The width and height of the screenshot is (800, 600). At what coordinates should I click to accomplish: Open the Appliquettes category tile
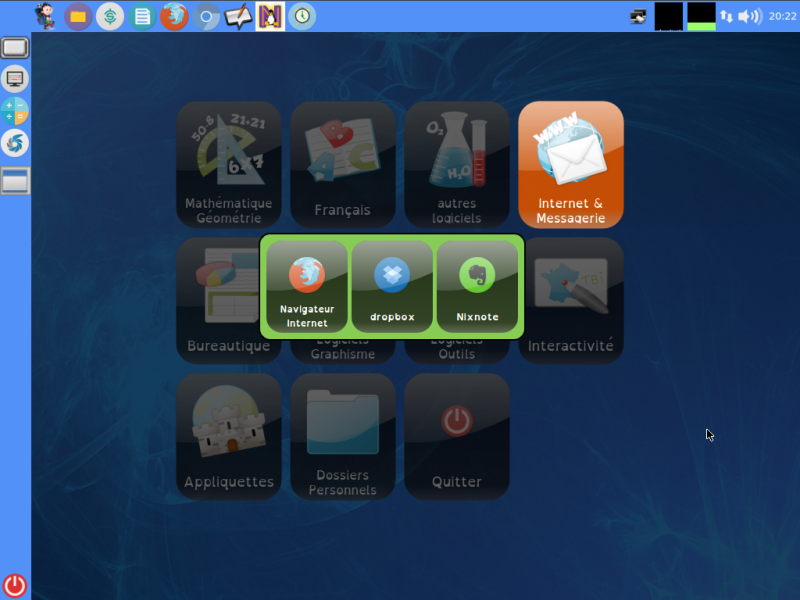pos(229,436)
